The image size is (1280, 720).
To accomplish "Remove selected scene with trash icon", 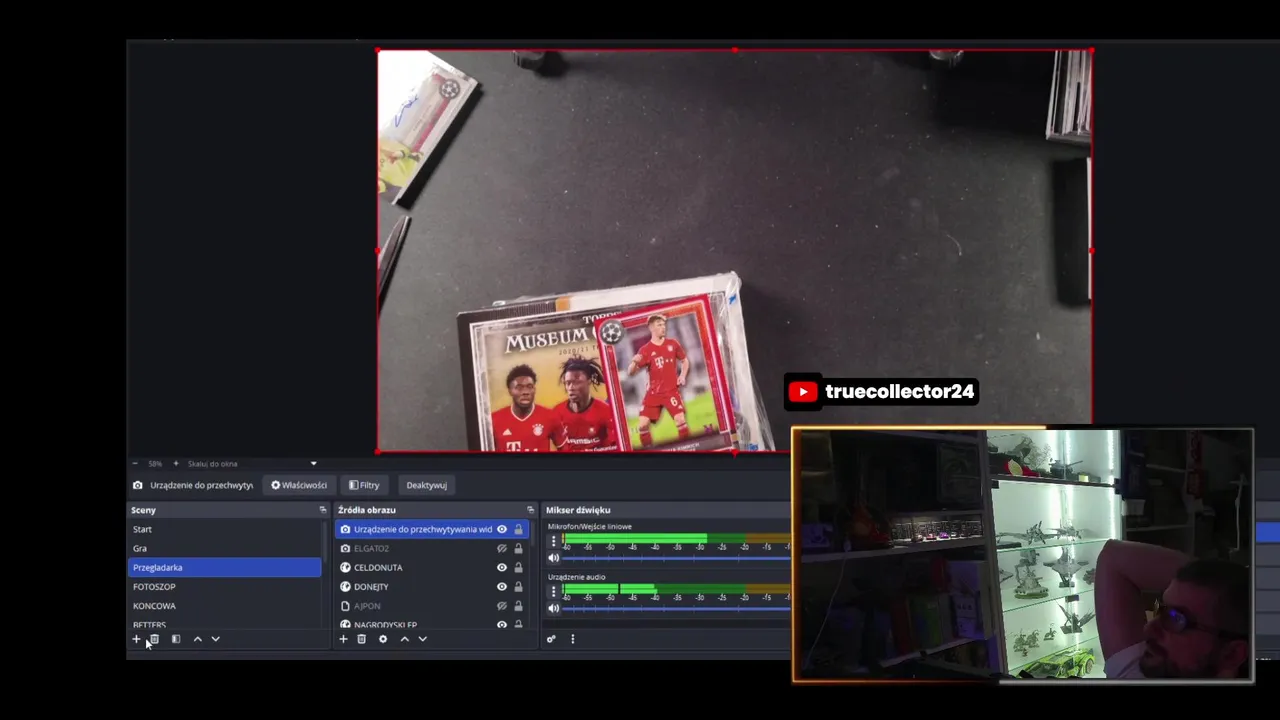I will (x=154, y=639).
